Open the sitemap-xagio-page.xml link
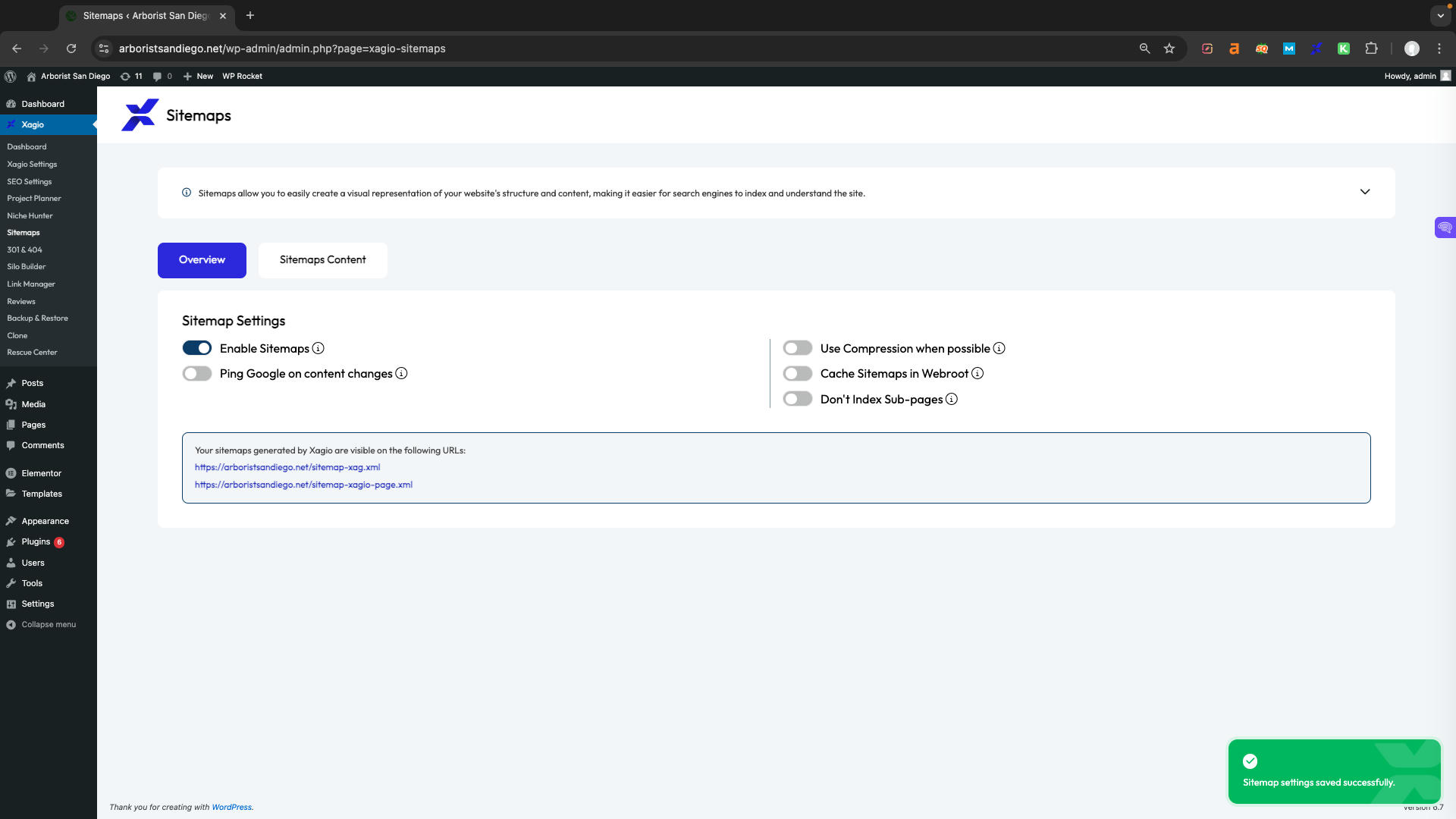The image size is (1456, 819). [x=303, y=485]
